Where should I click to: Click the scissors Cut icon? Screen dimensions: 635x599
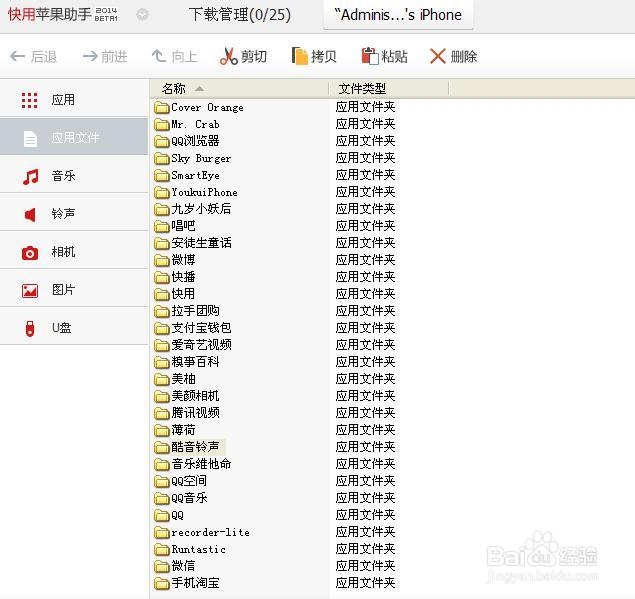228,56
